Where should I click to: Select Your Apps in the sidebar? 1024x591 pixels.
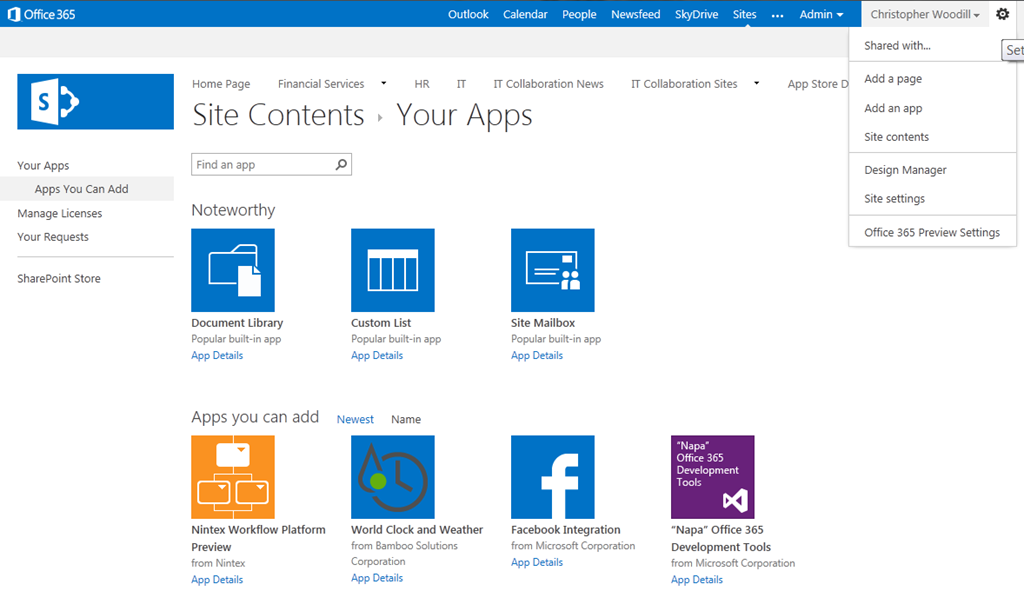click(43, 165)
